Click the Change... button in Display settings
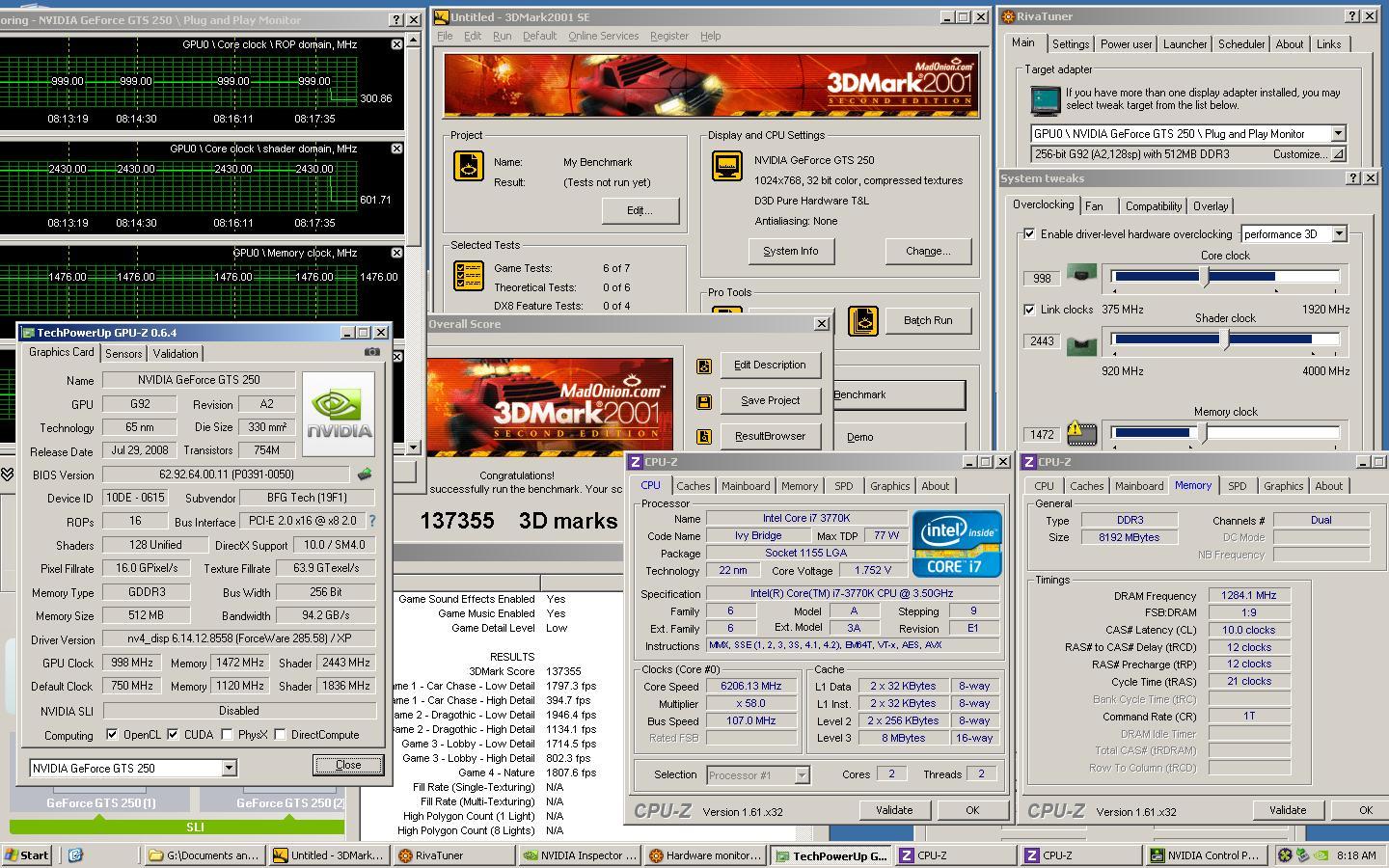 (x=928, y=251)
